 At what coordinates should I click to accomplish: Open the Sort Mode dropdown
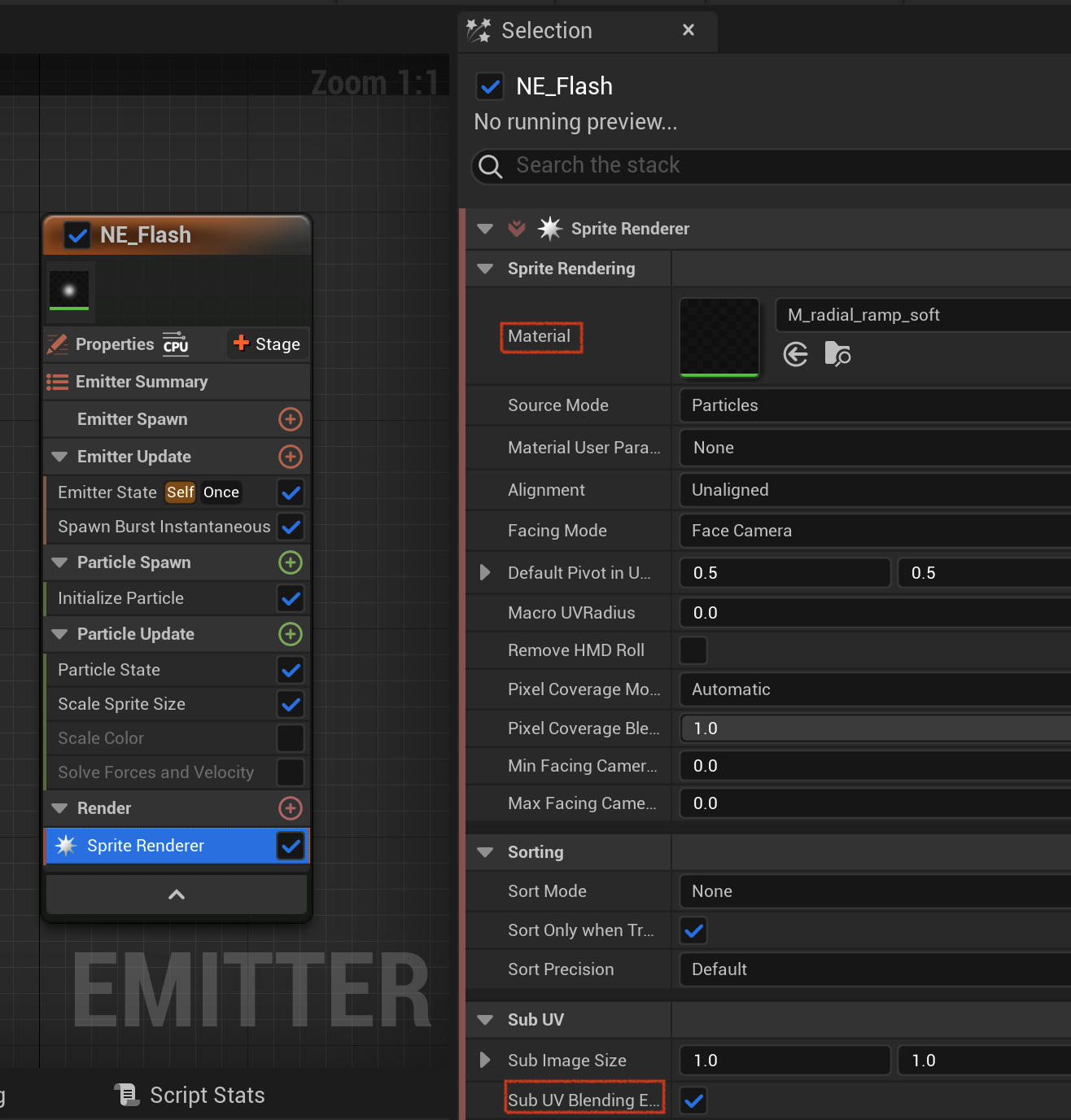click(x=875, y=891)
